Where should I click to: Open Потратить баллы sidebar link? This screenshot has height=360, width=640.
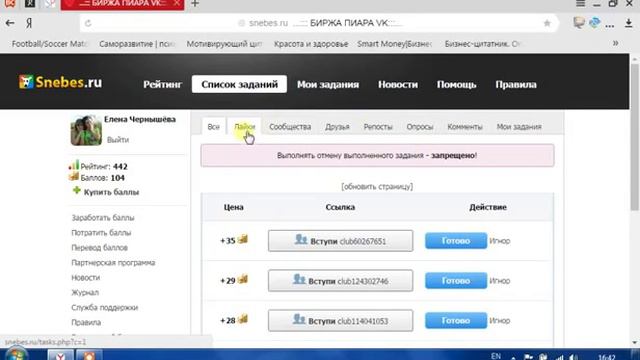(x=101, y=233)
